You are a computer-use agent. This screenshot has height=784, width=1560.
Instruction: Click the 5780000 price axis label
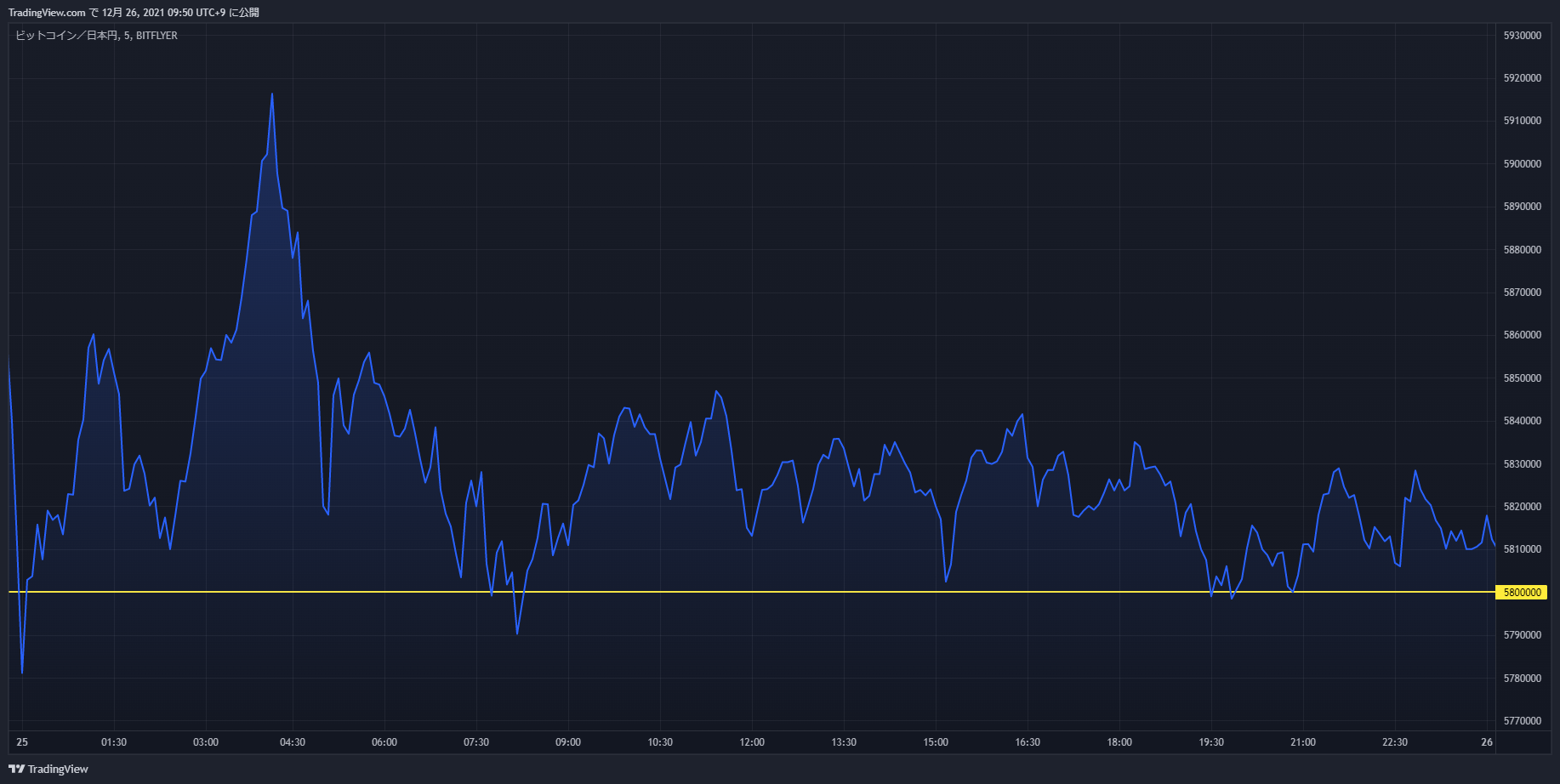pos(1523,679)
